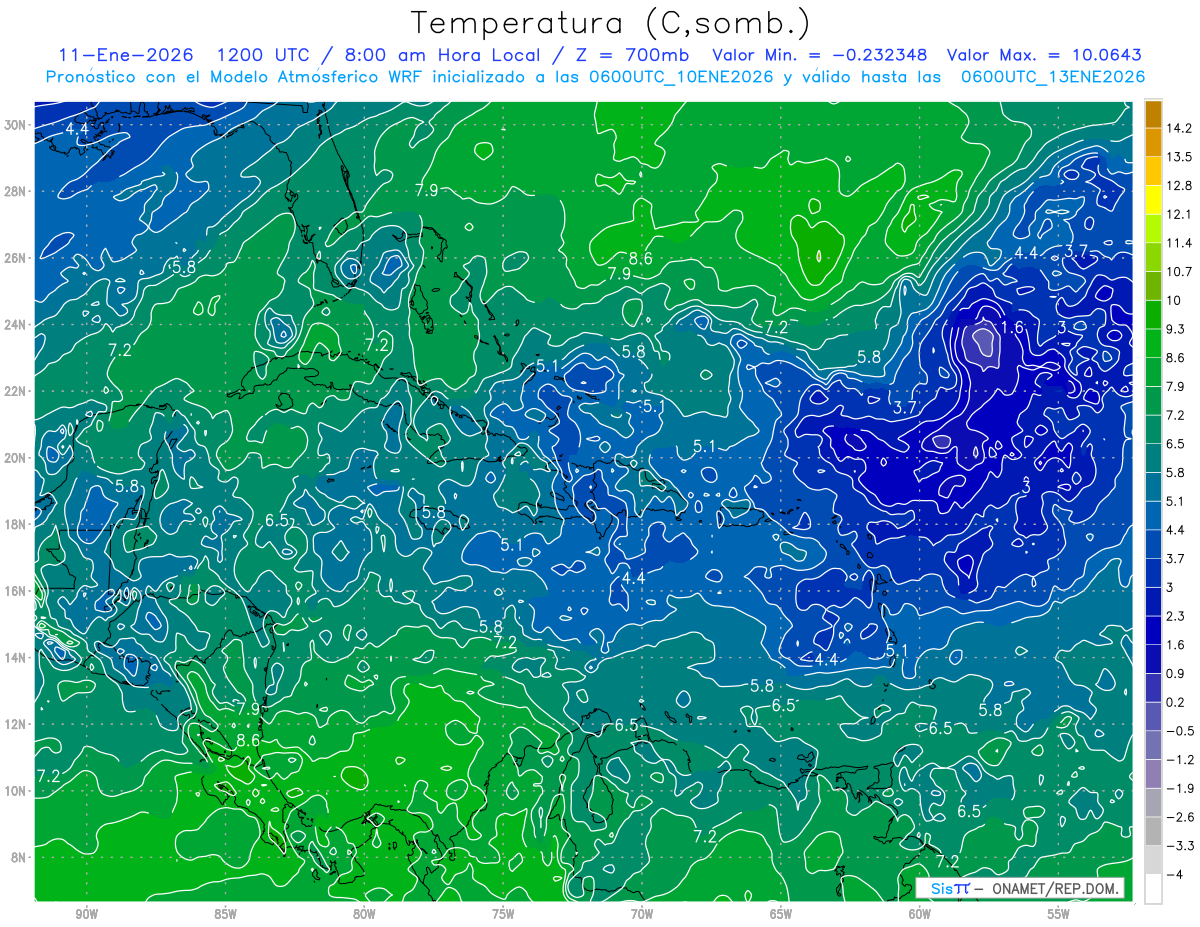Click the '26N' latitude axis label
The height and width of the screenshot is (927, 1200).
tap(16, 258)
